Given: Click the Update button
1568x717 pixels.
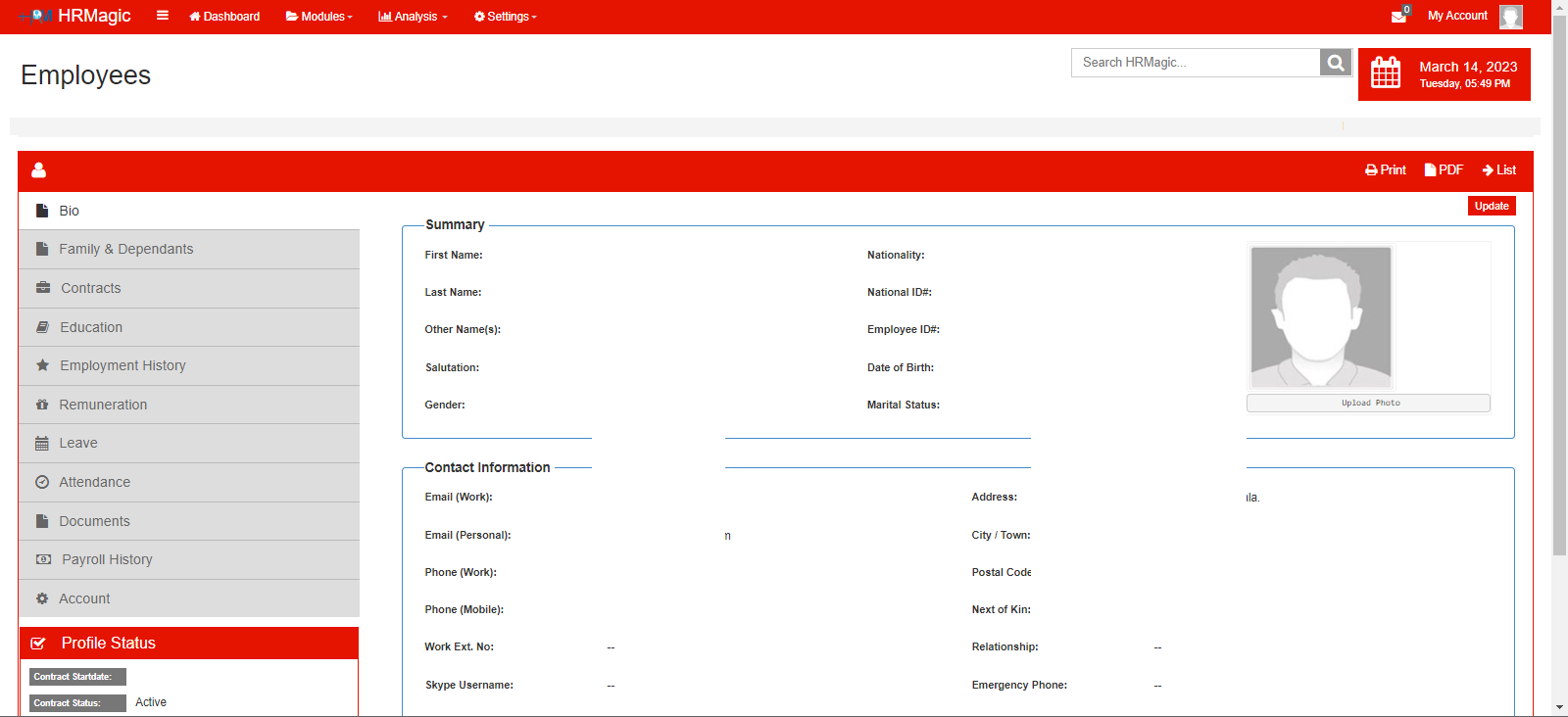Looking at the screenshot, I should (1491, 206).
